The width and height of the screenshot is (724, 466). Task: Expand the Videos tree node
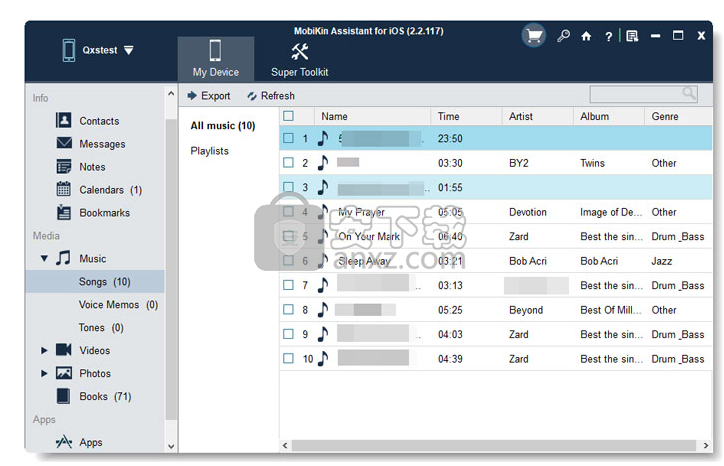(x=44, y=350)
